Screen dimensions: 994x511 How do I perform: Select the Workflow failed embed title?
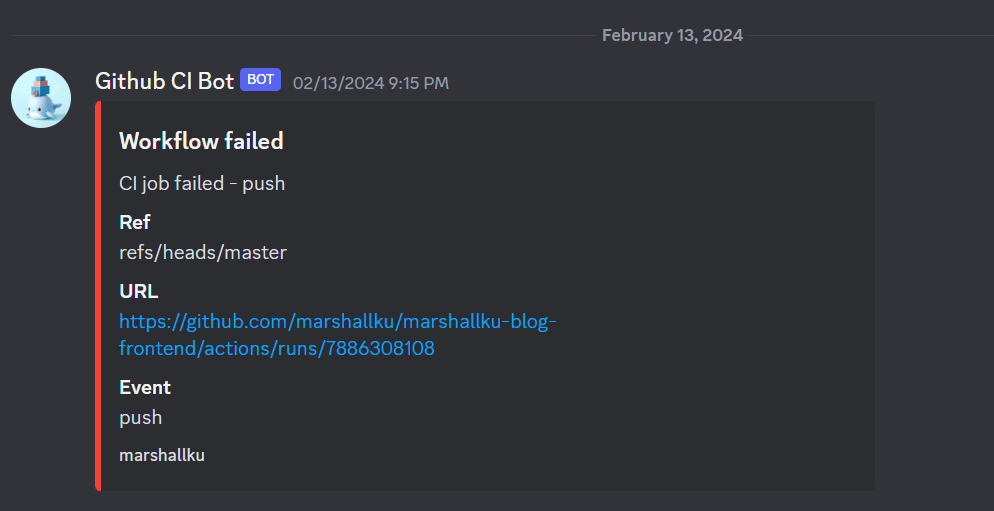tap(201, 141)
